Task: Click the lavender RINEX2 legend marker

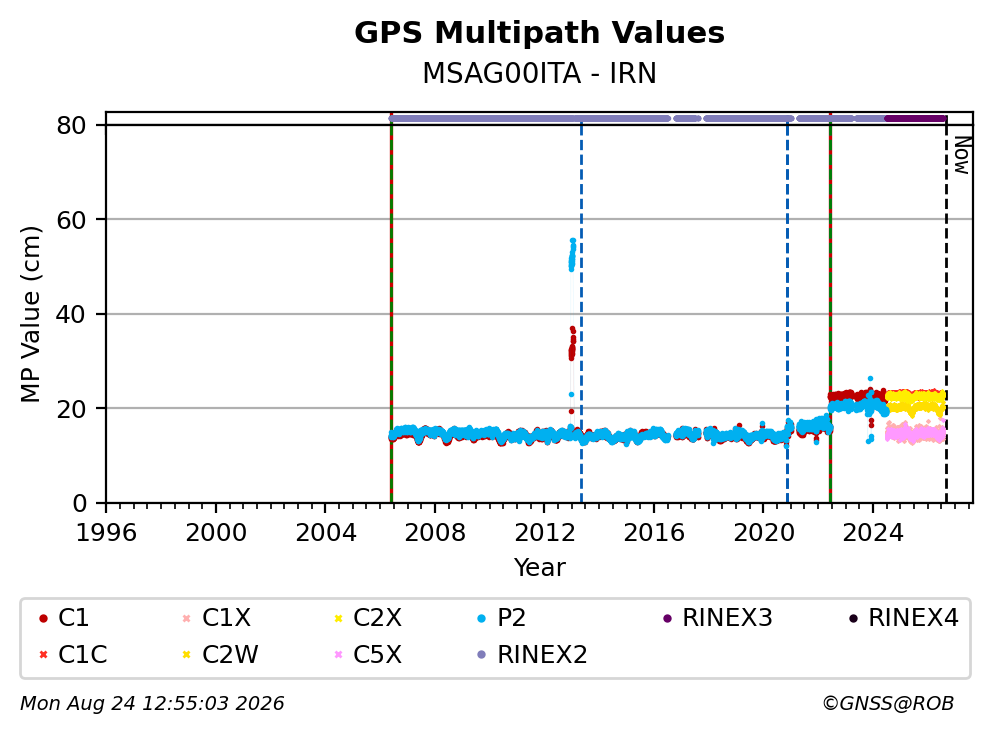Action: click(x=482, y=654)
